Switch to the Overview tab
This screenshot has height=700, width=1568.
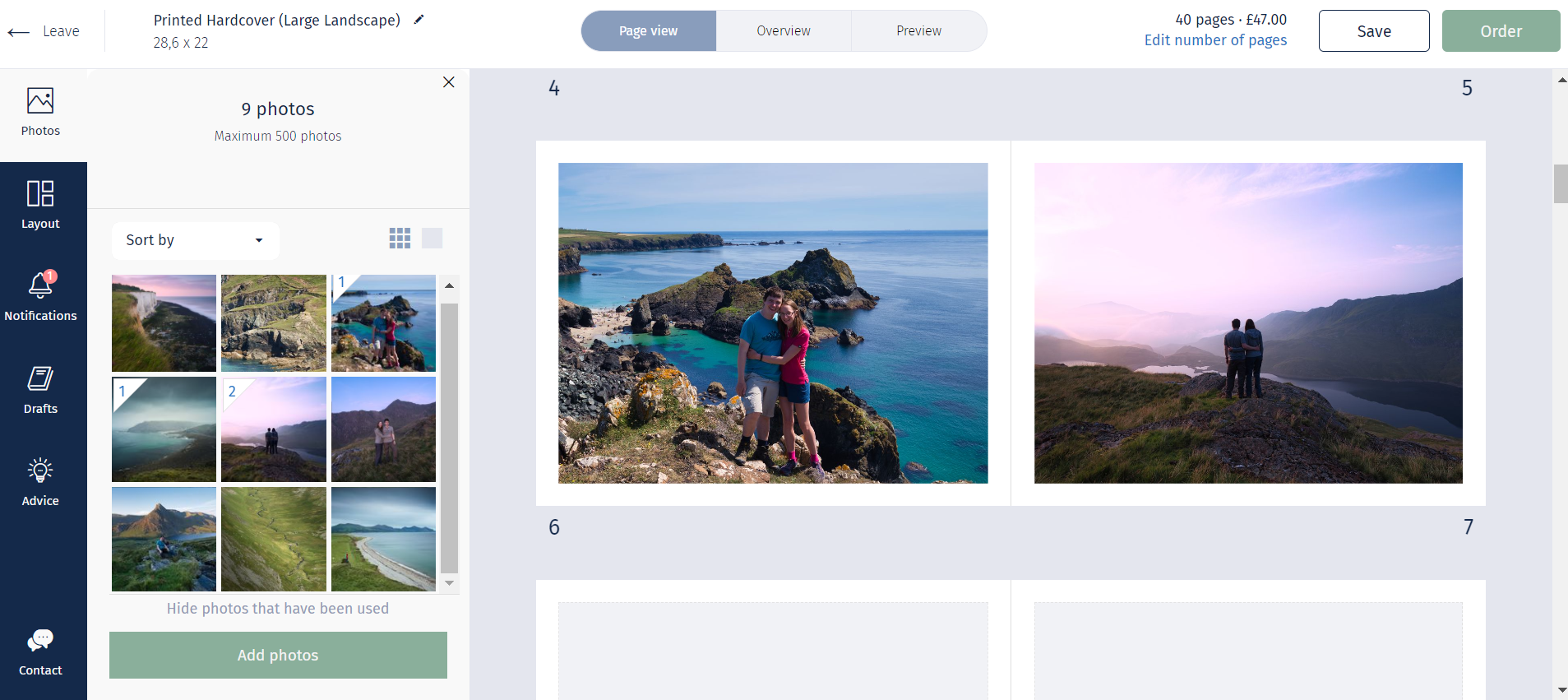coord(784,31)
